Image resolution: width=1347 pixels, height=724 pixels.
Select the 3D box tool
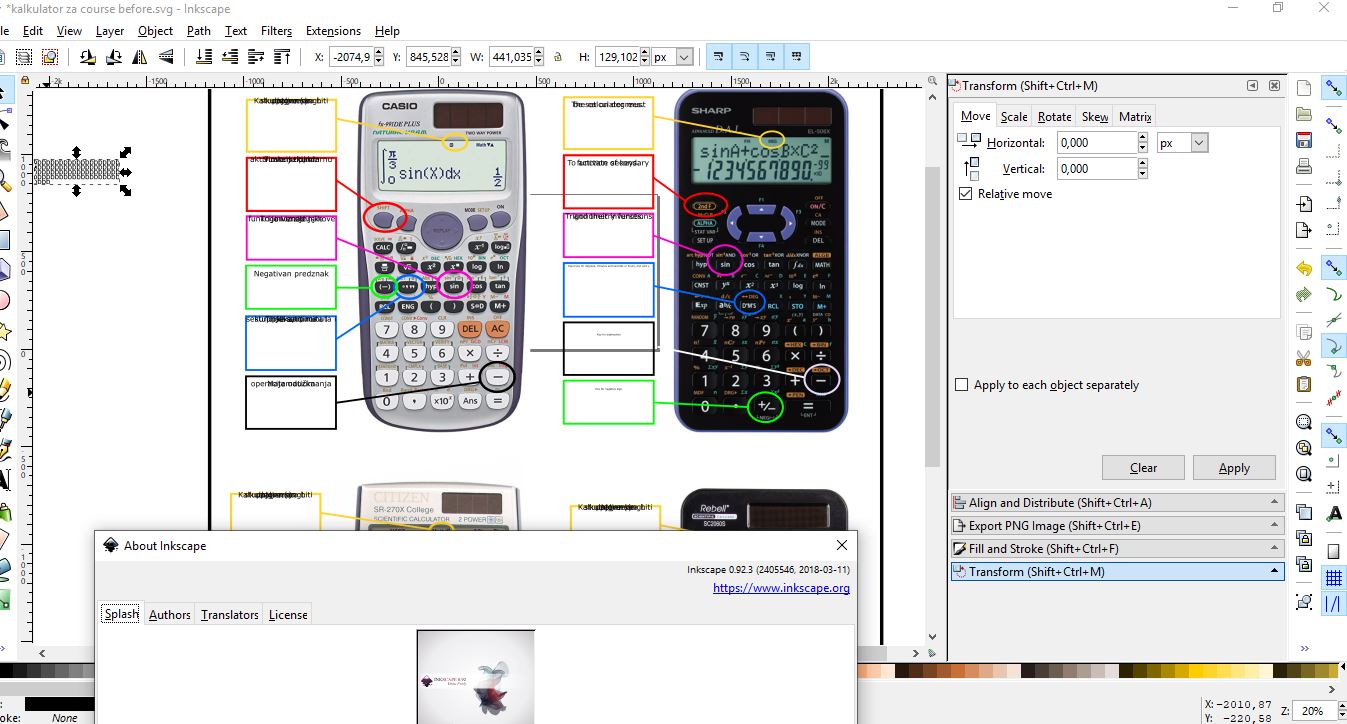pos(4,269)
